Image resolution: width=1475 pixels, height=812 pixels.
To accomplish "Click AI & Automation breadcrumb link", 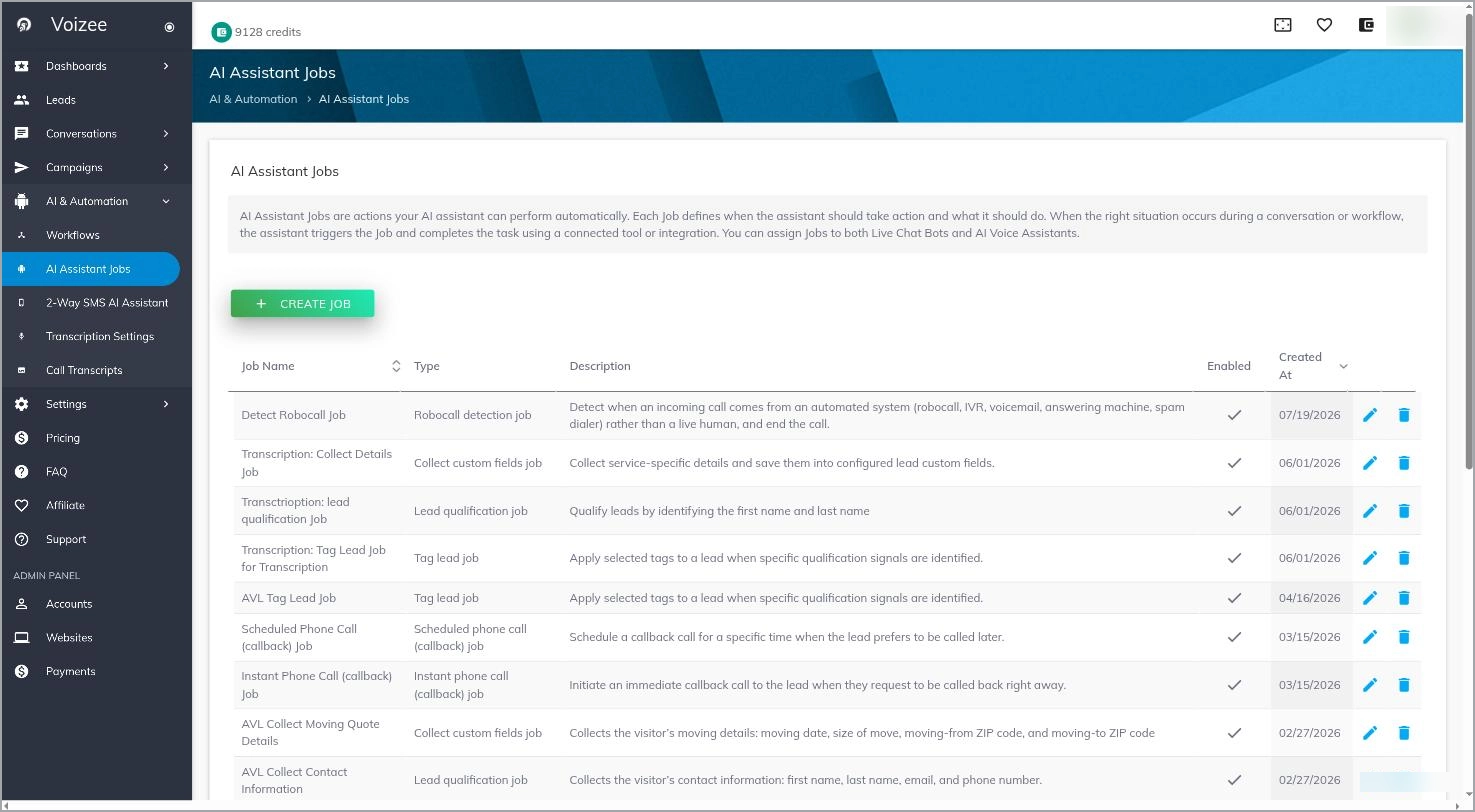I will tap(253, 99).
